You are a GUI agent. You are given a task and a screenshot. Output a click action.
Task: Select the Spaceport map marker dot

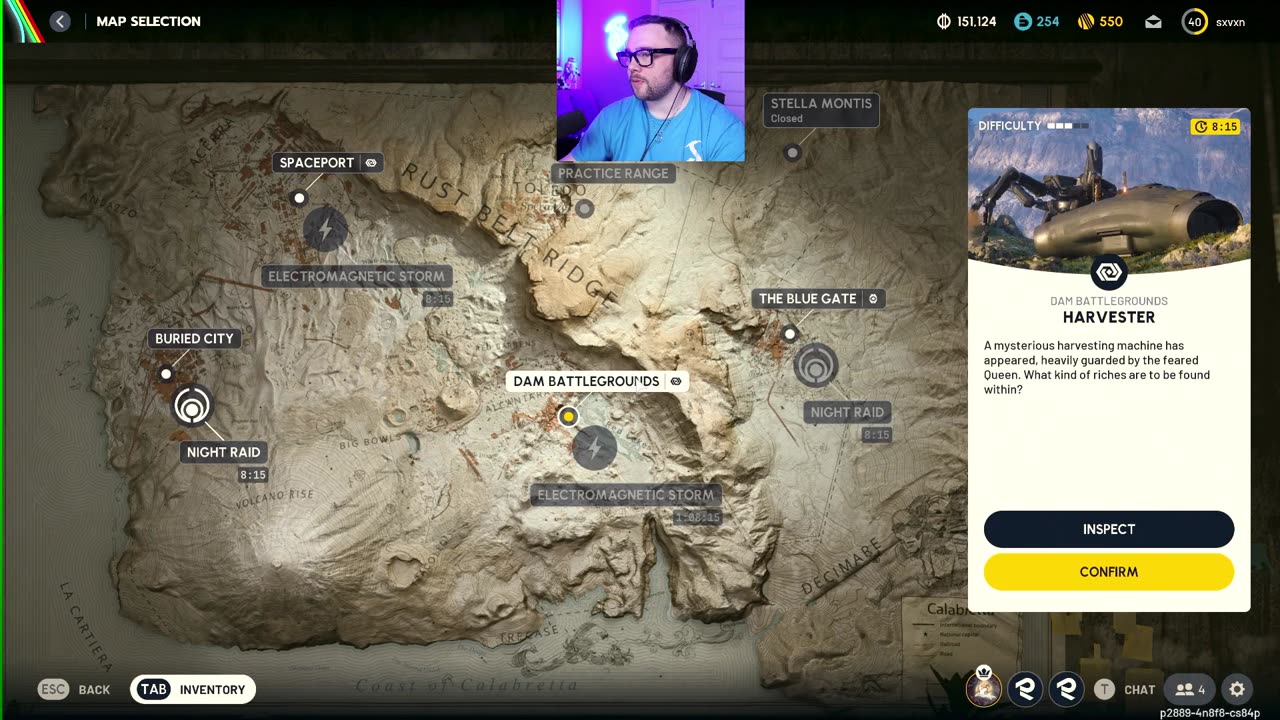click(299, 198)
